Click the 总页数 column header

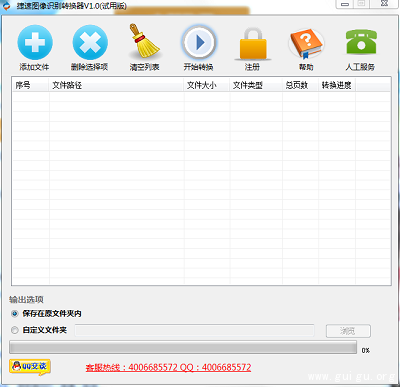tap(300, 85)
